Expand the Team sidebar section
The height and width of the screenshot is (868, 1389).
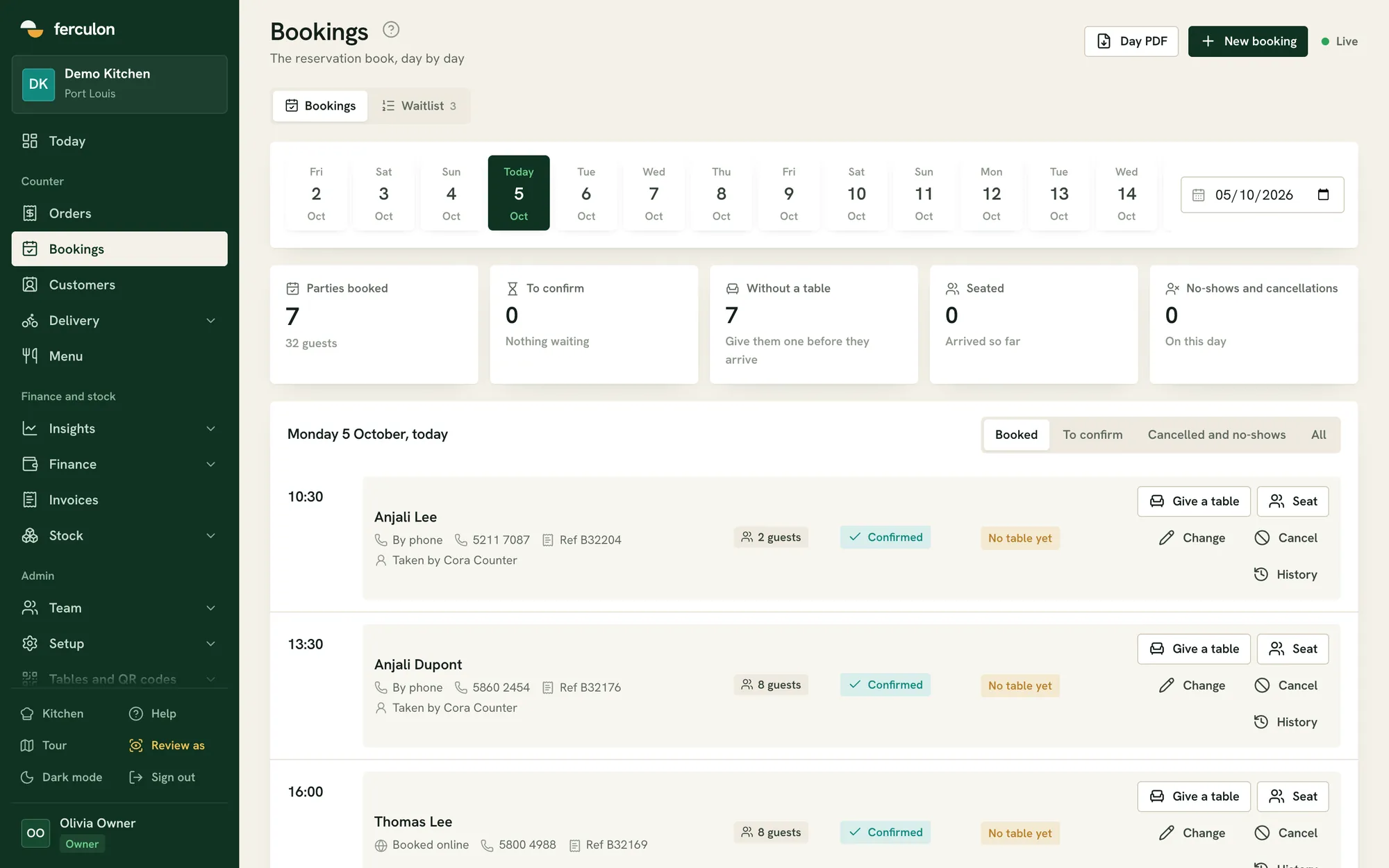tap(119, 608)
